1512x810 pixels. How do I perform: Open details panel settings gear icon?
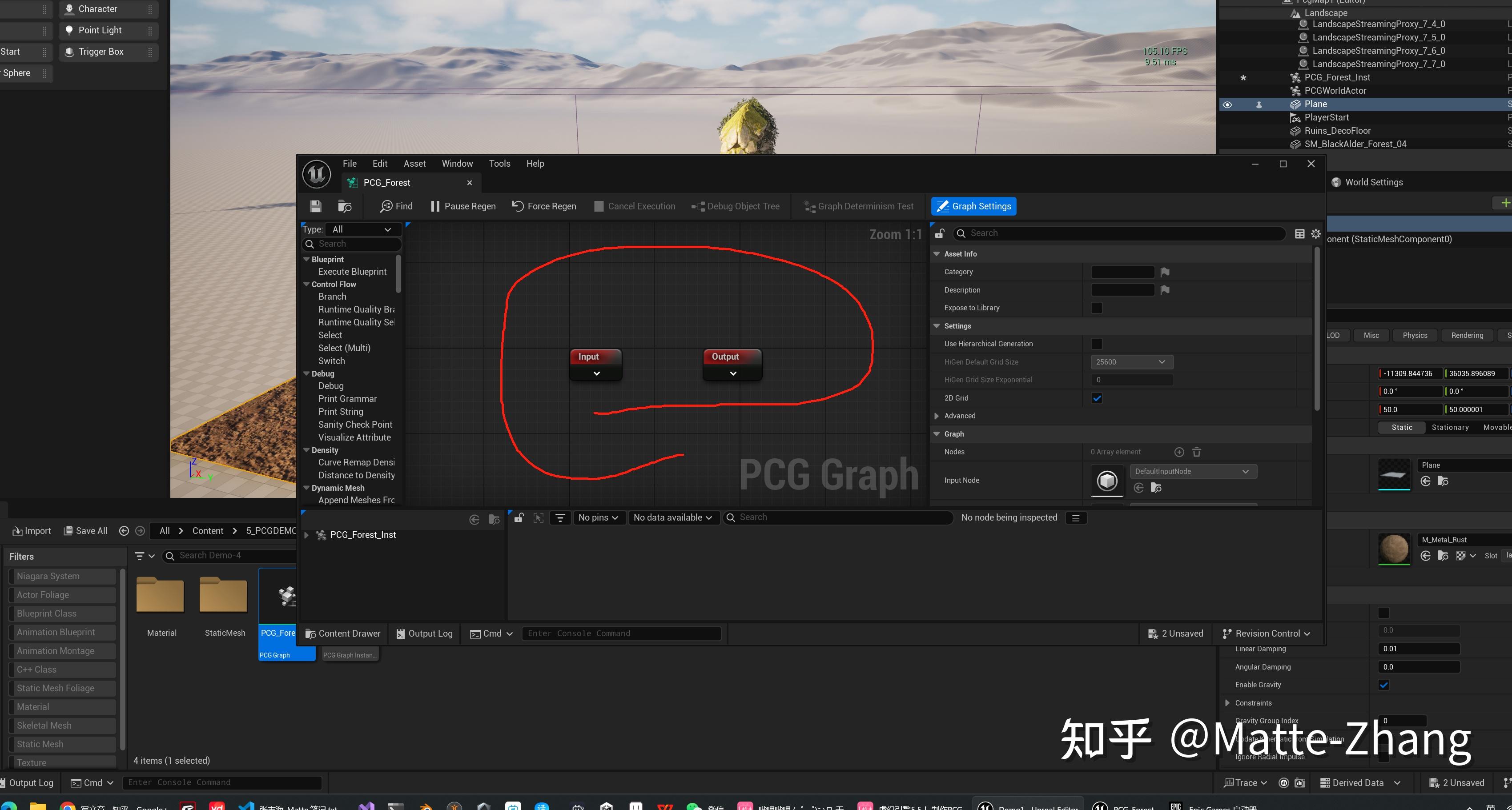1315,233
